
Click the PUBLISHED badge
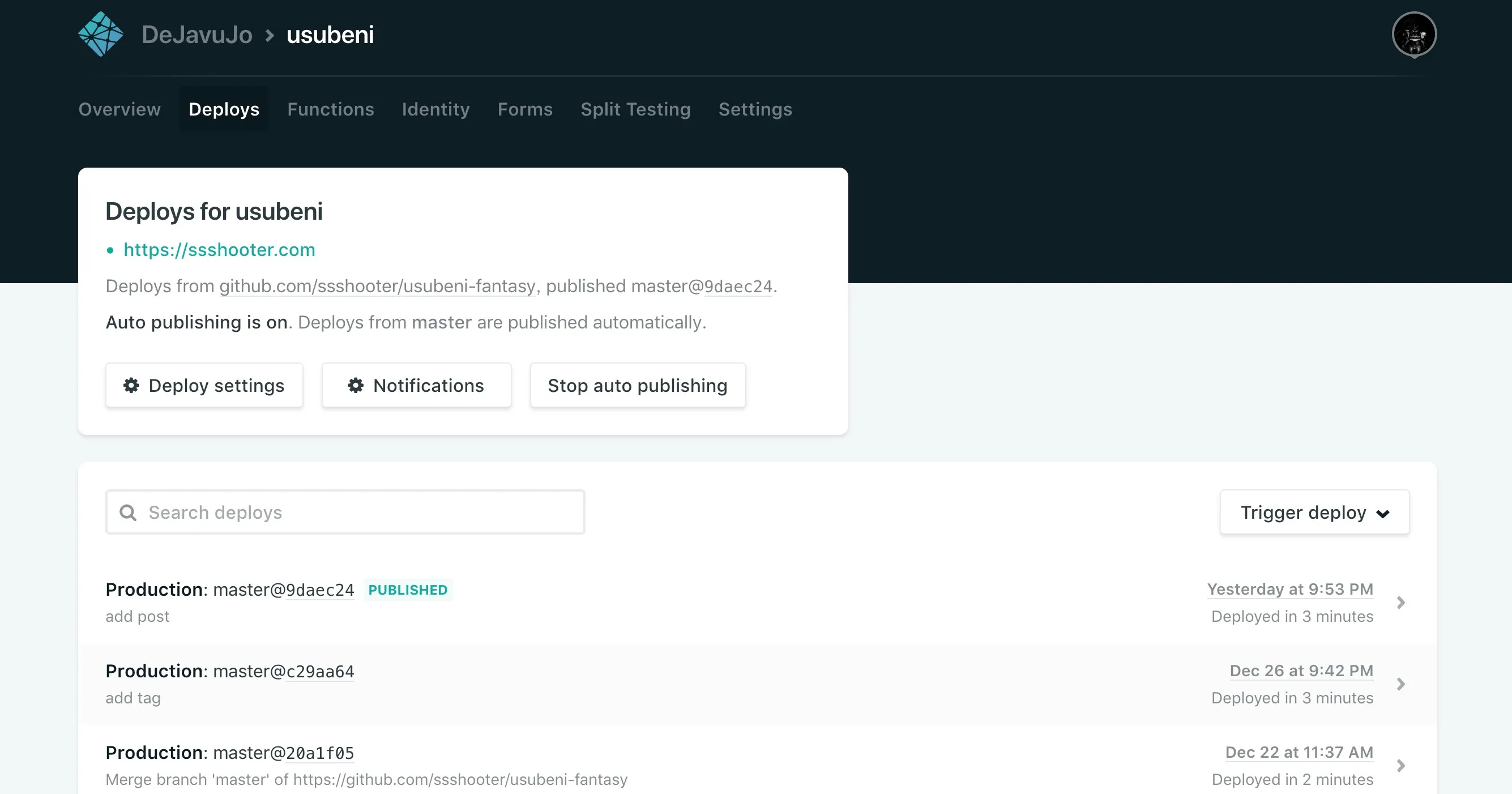[408, 590]
